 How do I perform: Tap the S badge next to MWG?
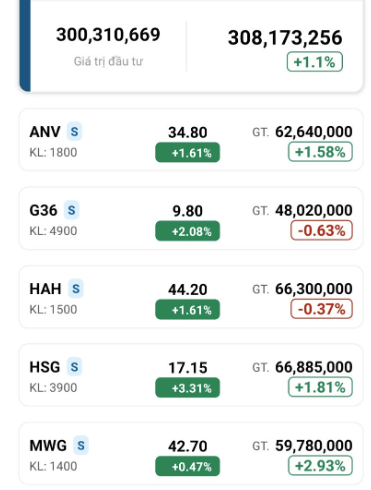81,445
